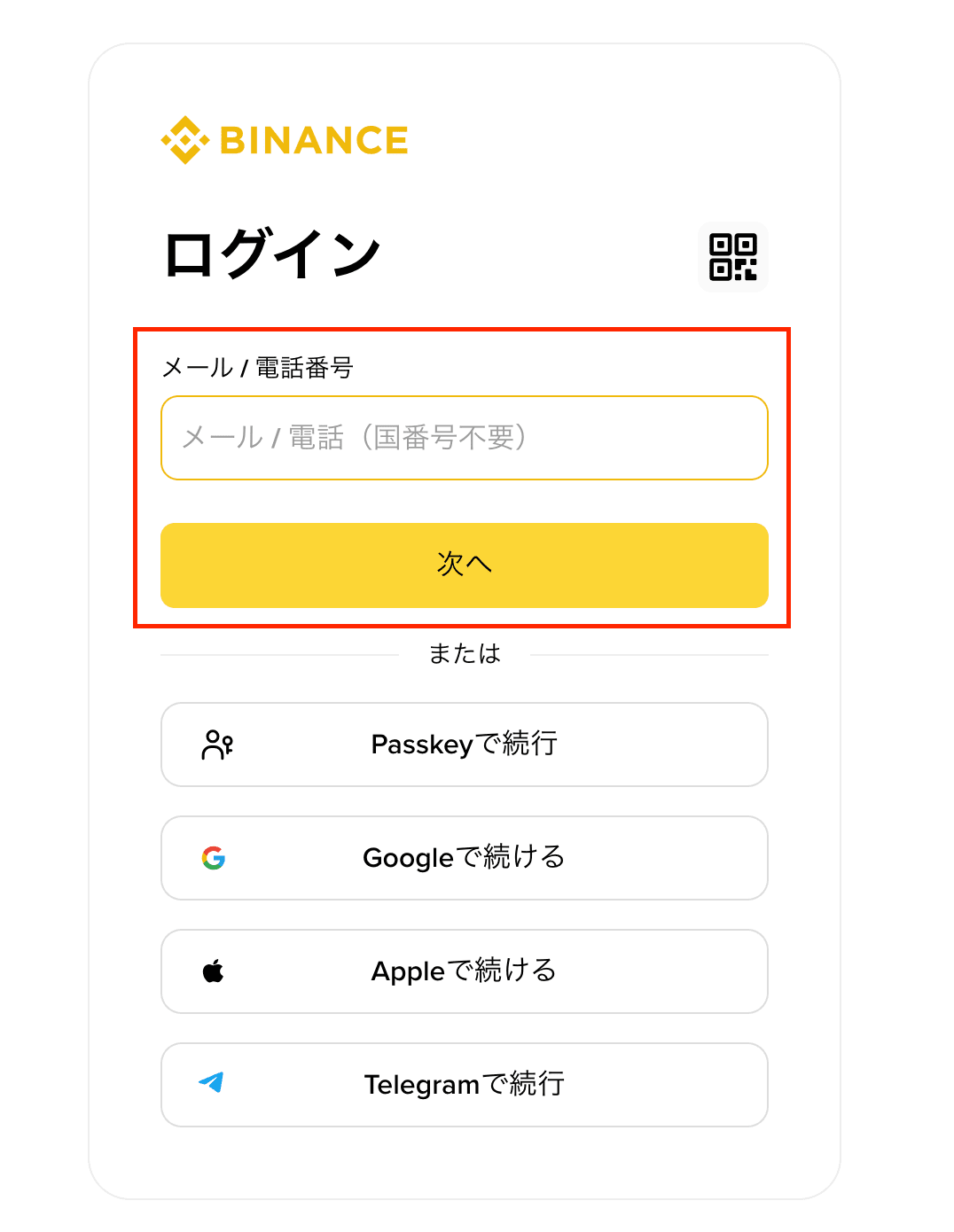Click the メール / 電話 input field
This screenshot has height=1232, width=954.
(x=464, y=438)
